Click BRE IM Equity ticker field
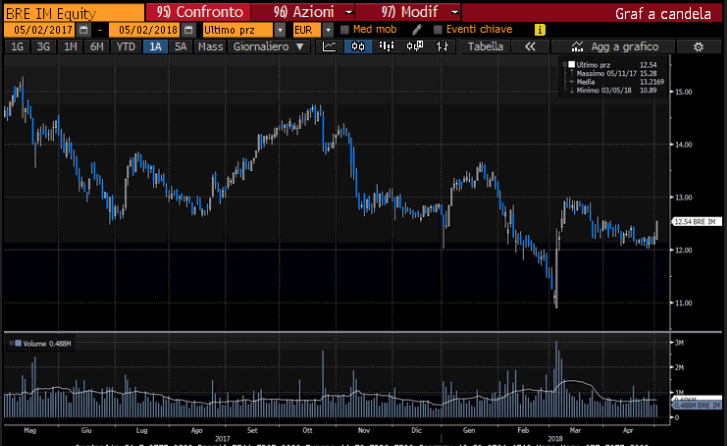727x446 pixels. pyautogui.click(x=74, y=13)
